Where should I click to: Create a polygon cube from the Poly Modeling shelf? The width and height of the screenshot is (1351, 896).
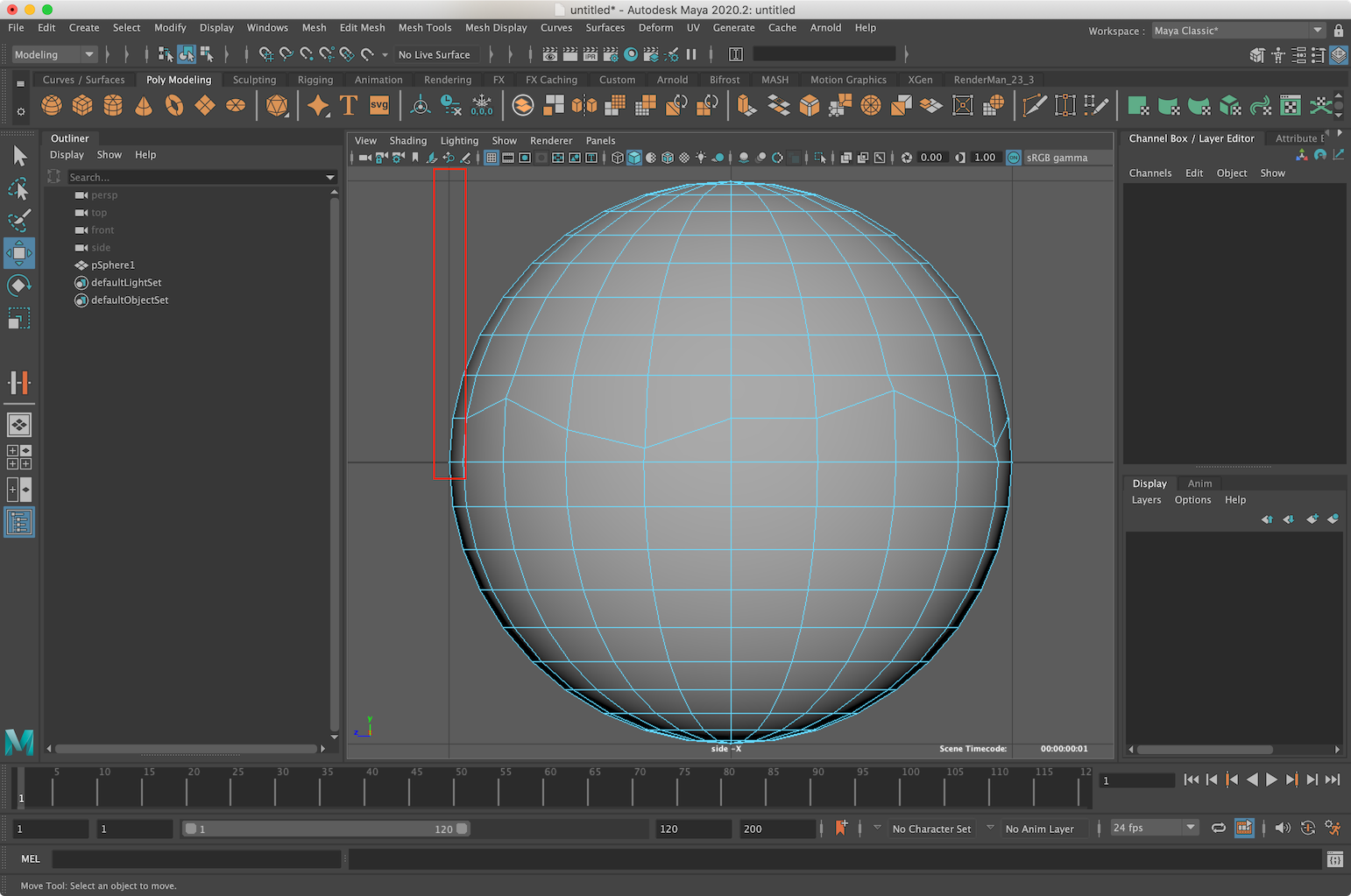tap(81, 105)
